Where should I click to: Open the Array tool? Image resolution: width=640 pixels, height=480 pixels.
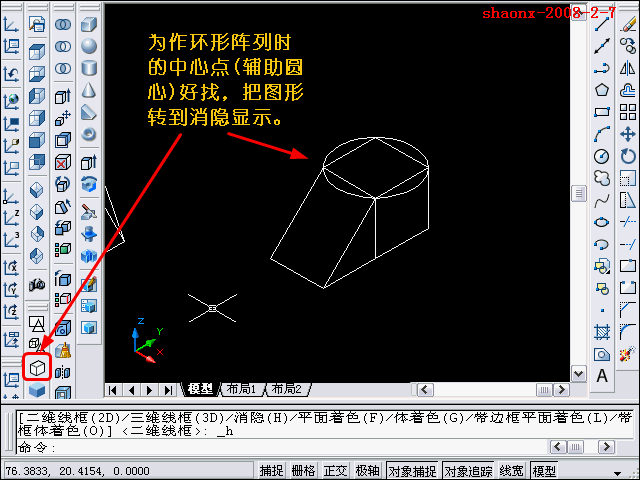628,112
